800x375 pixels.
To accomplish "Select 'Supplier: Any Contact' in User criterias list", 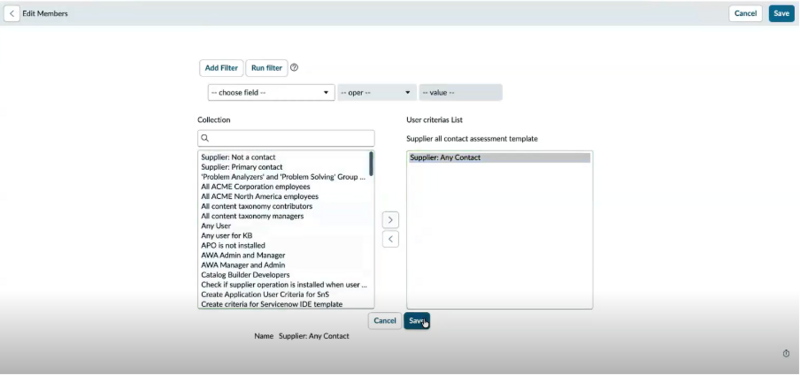I will [499, 158].
